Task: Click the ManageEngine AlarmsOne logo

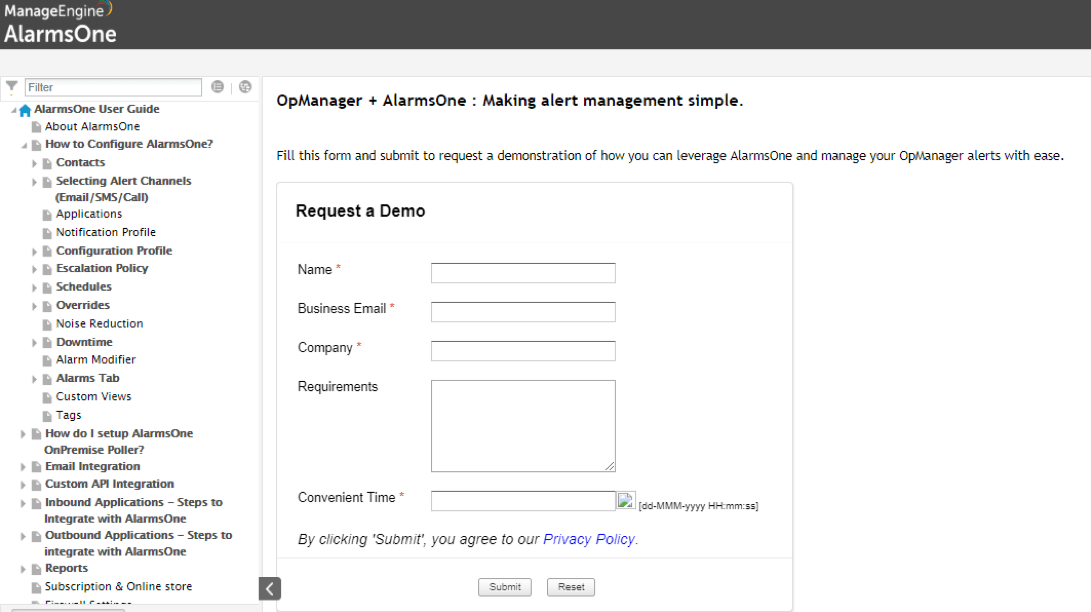Action: 61,23
